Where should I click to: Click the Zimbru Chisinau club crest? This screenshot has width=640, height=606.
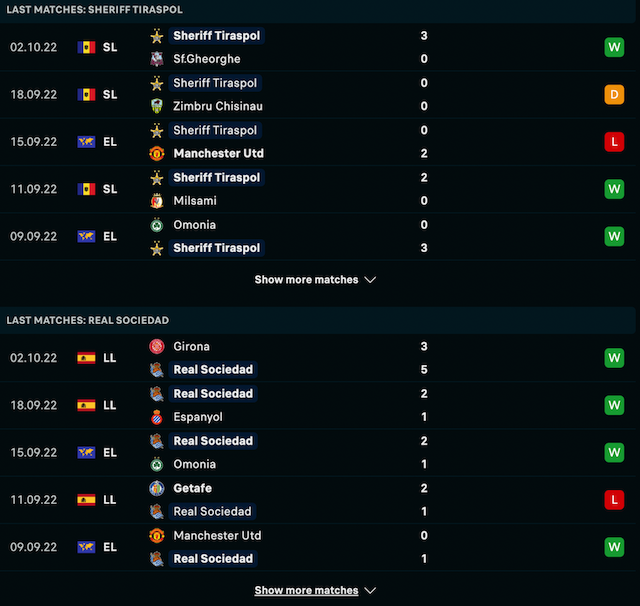pyautogui.click(x=157, y=106)
